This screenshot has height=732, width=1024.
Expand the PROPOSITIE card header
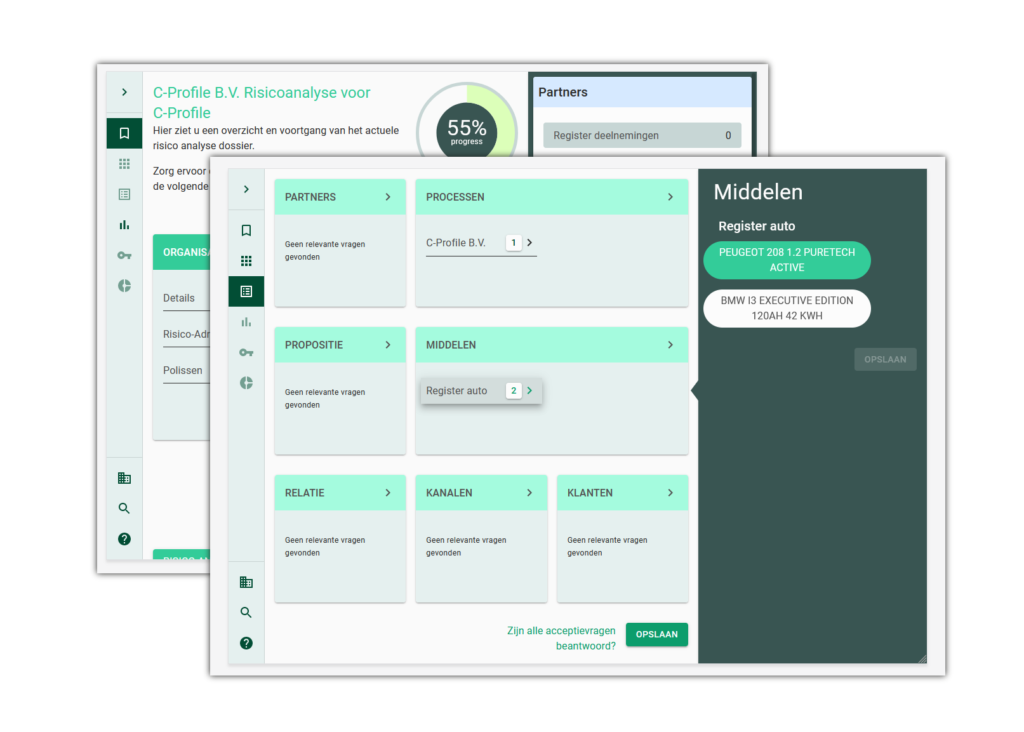340,345
